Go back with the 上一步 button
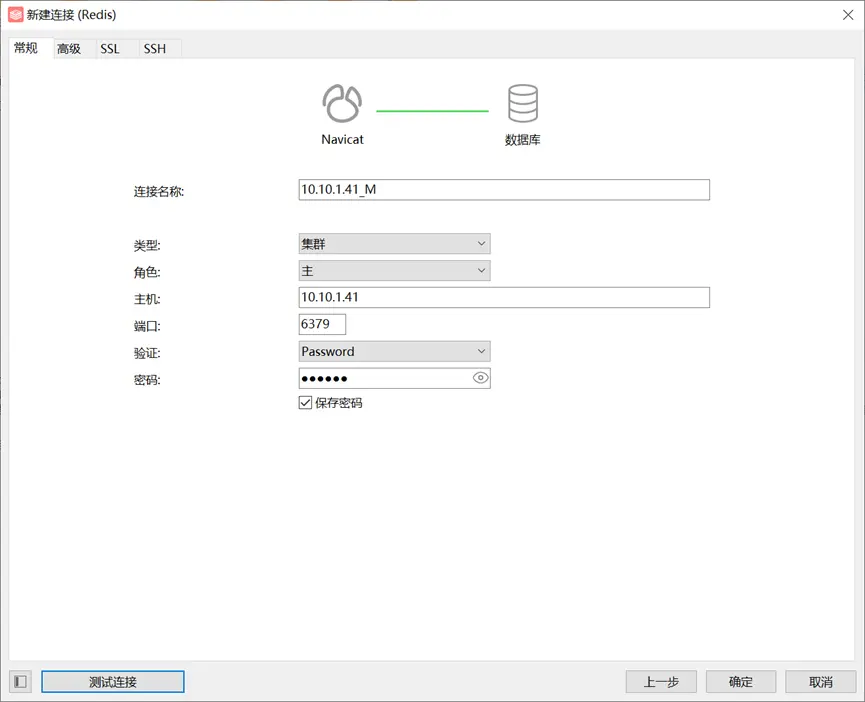Viewport: 865px width, 702px height. tap(661, 682)
